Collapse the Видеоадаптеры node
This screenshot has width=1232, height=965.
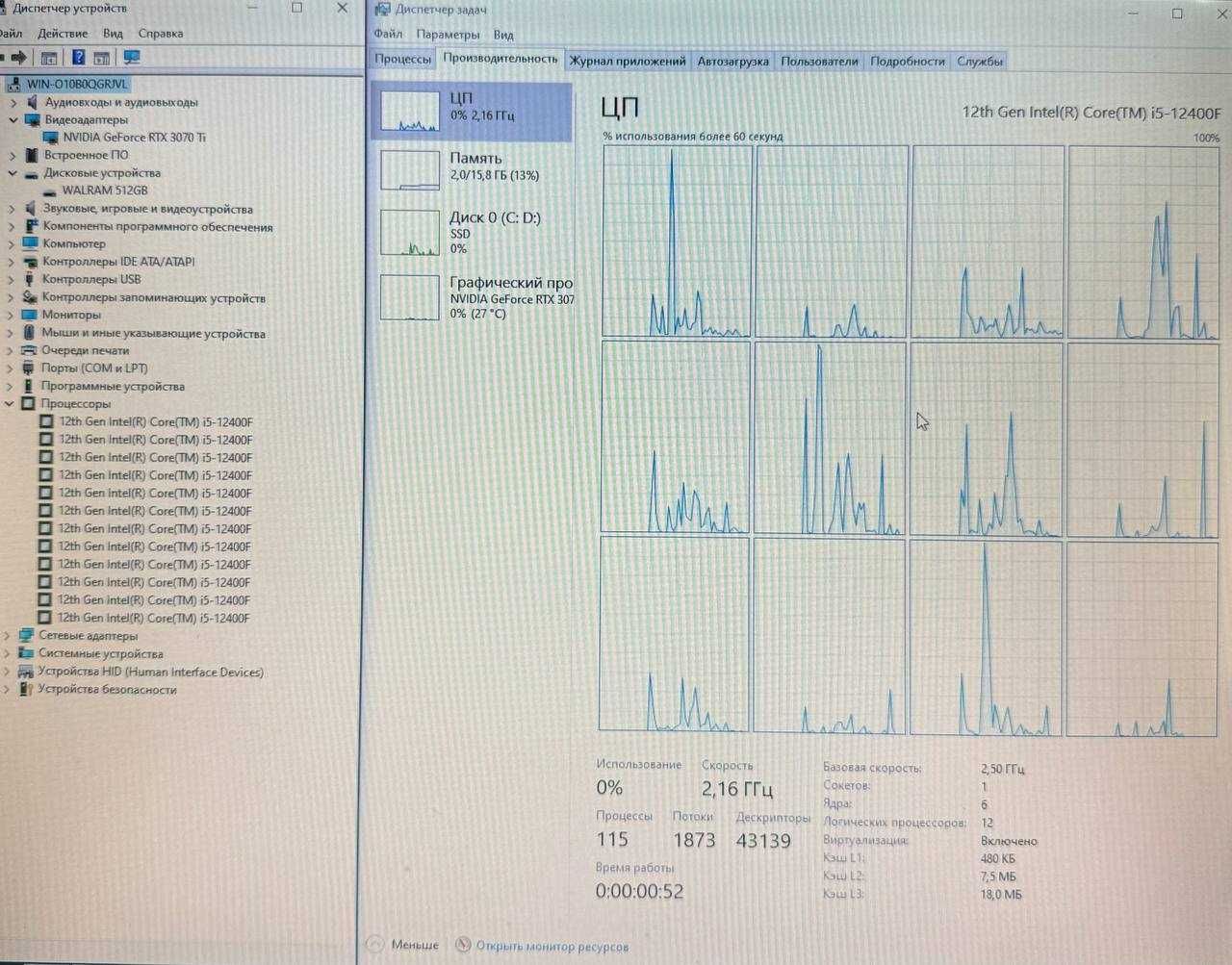pos(13,120)
